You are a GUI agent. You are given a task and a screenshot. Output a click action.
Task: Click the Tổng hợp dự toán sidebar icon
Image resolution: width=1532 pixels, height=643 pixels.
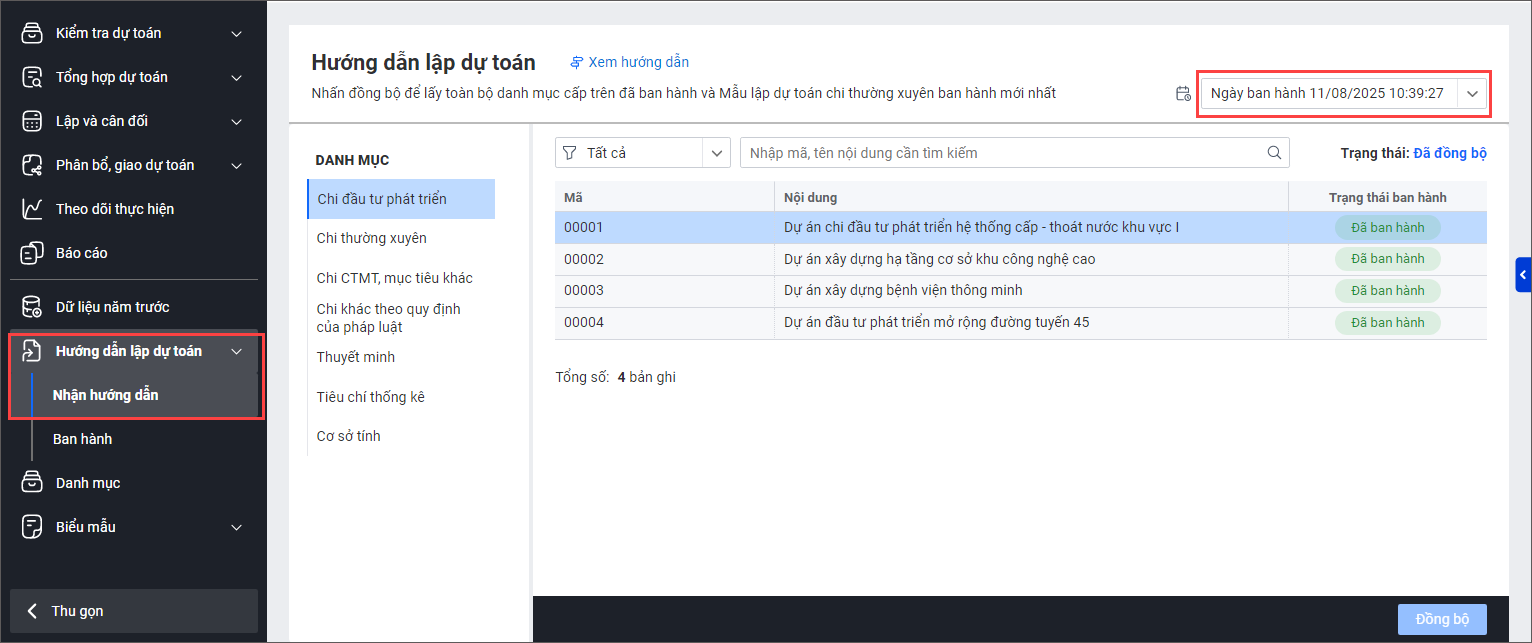[x=32, y=77]
